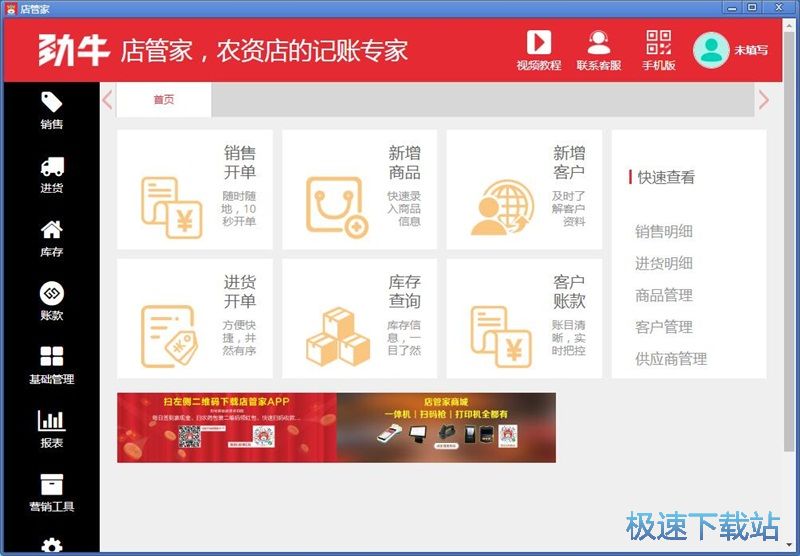The width and height of the screenshot is (800, 556).
Task: Open the 客户账款 card
Action: [x=524, y=319]
